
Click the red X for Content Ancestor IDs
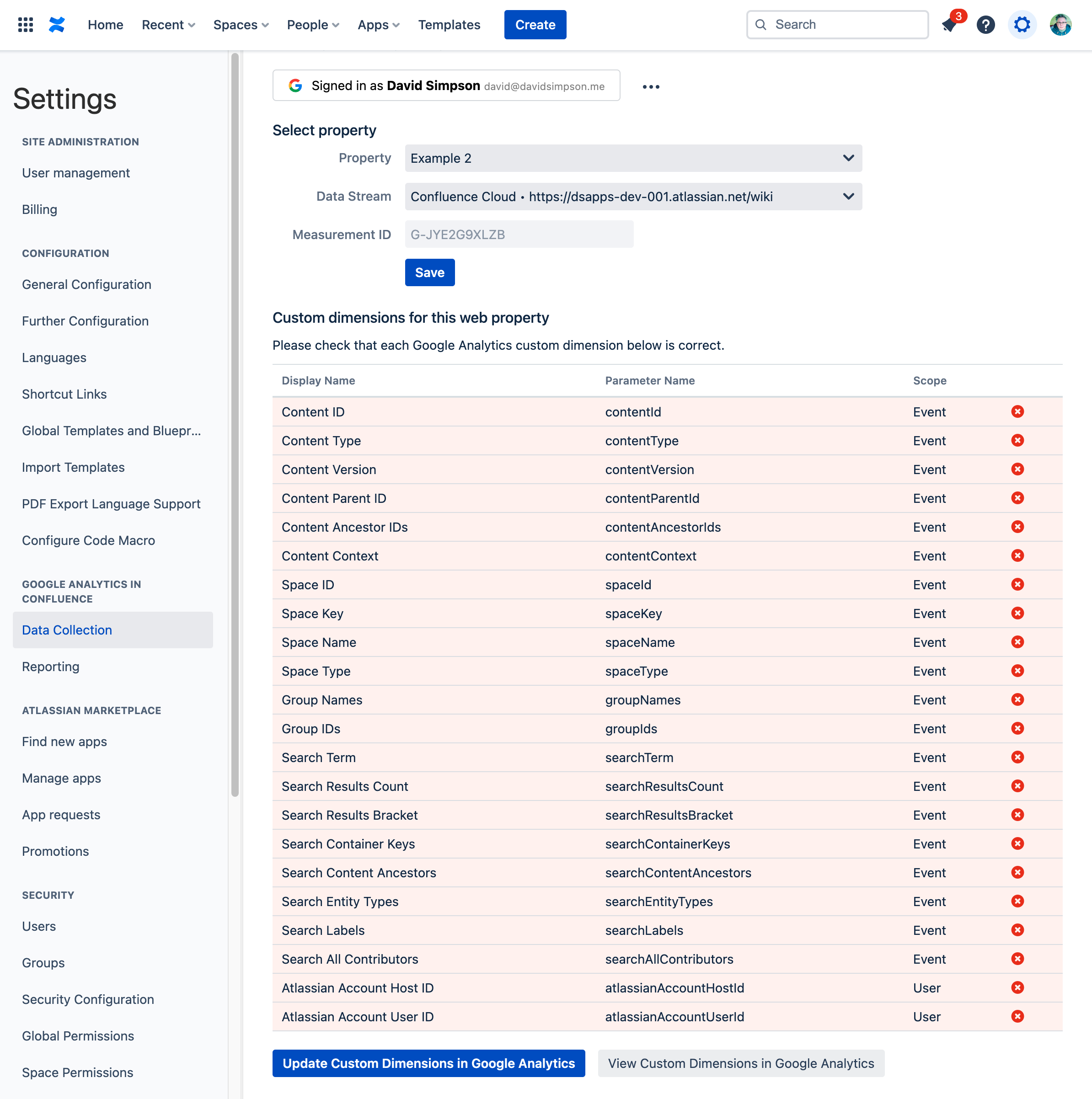tap(1017, 527)
